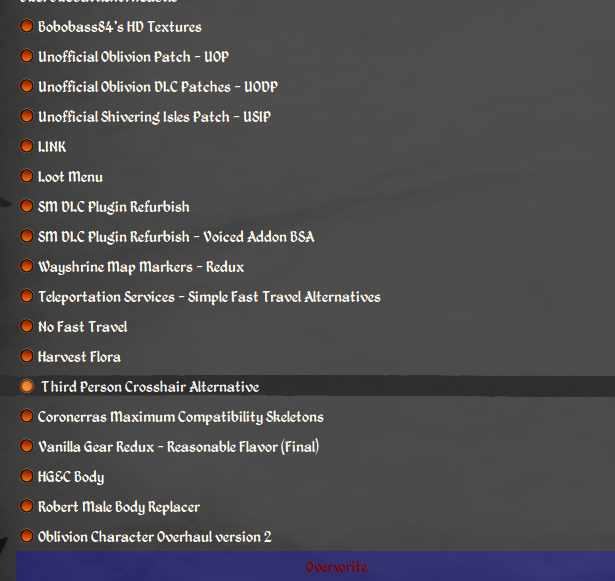
Task: Select Unofficial Oblivion DLC Patches - UODP entry
Action: tap(158, 87)
